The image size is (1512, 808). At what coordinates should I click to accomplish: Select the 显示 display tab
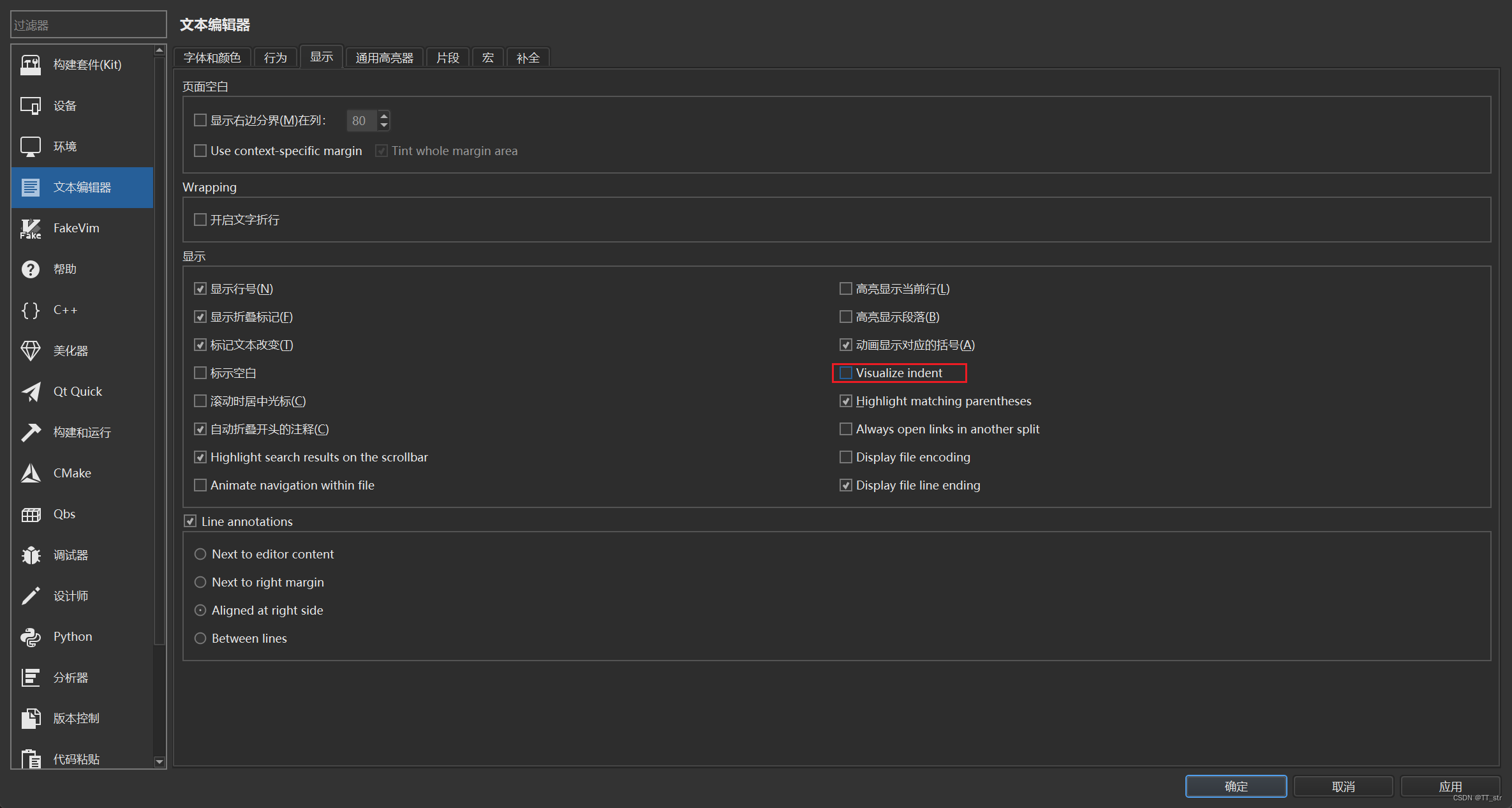click(322, 57)
